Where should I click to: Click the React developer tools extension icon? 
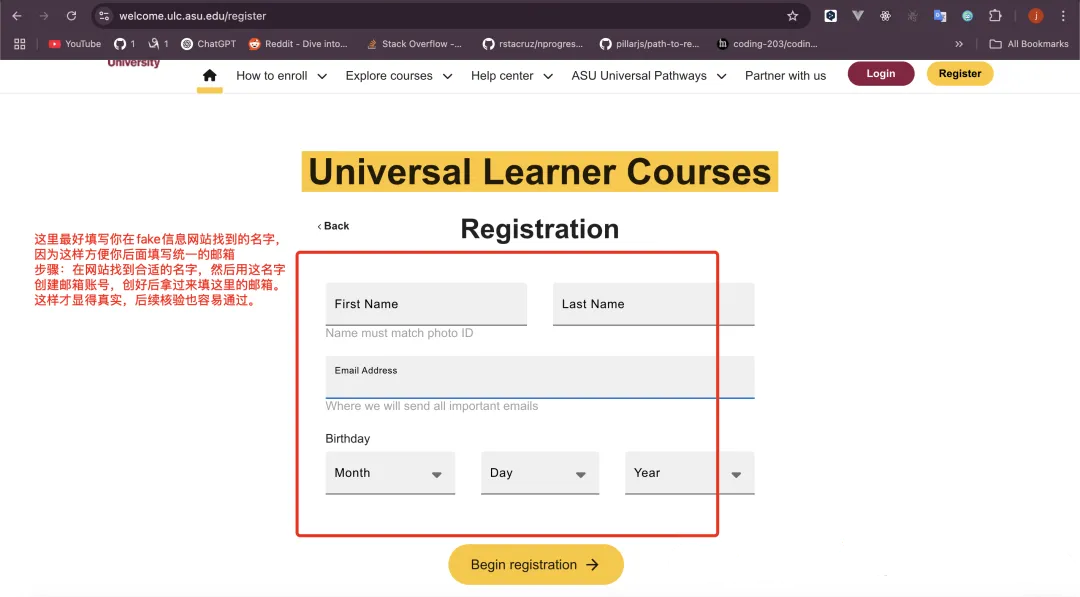[885, 16]
